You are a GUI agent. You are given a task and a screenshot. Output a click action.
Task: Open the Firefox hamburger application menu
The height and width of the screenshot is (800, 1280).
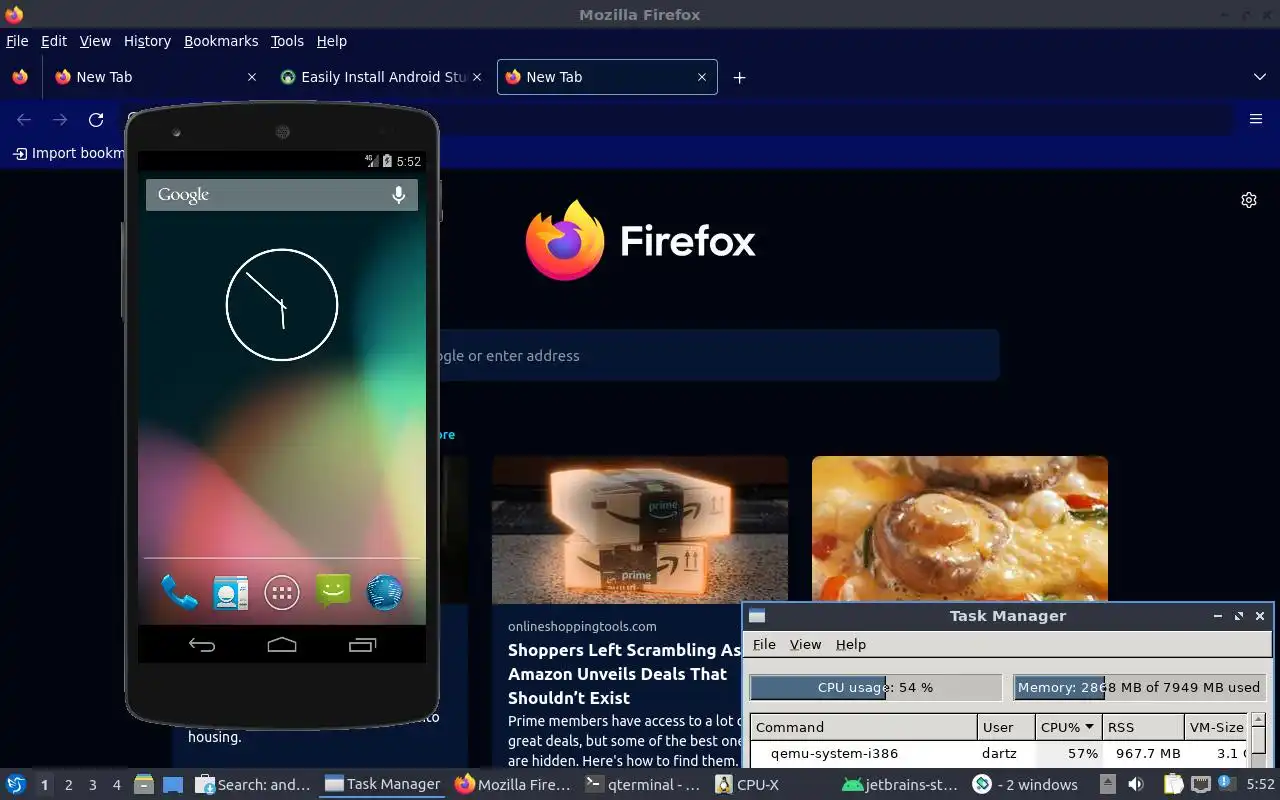1256,119
